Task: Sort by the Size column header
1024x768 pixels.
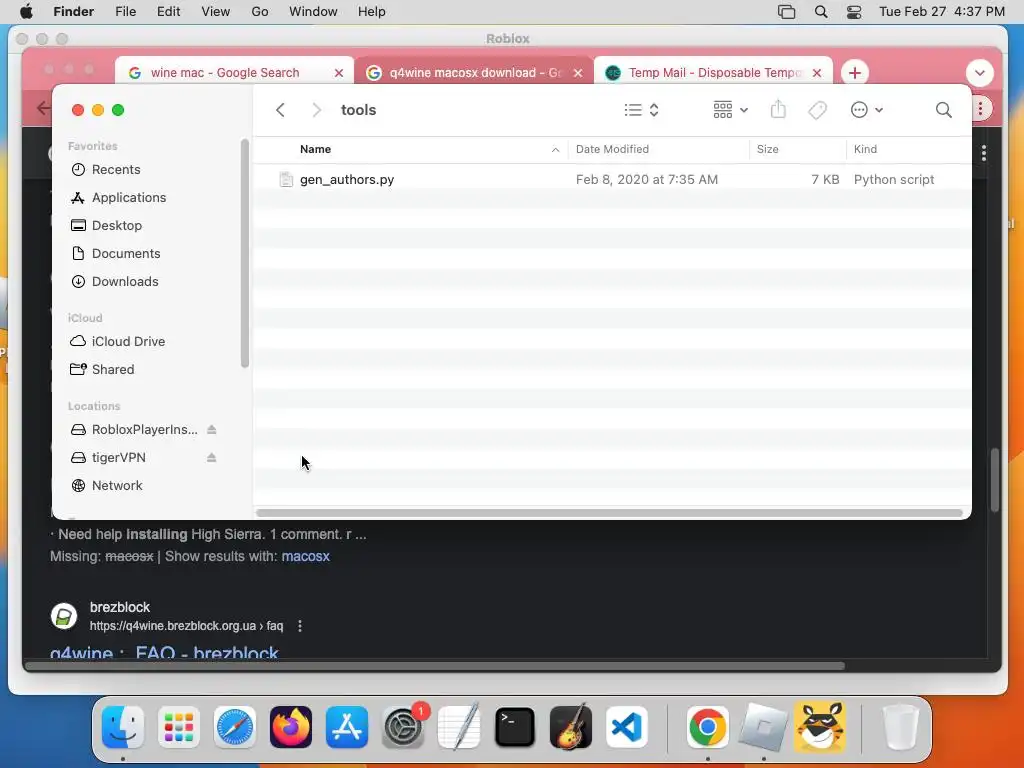Action: (x=767, y=149)
